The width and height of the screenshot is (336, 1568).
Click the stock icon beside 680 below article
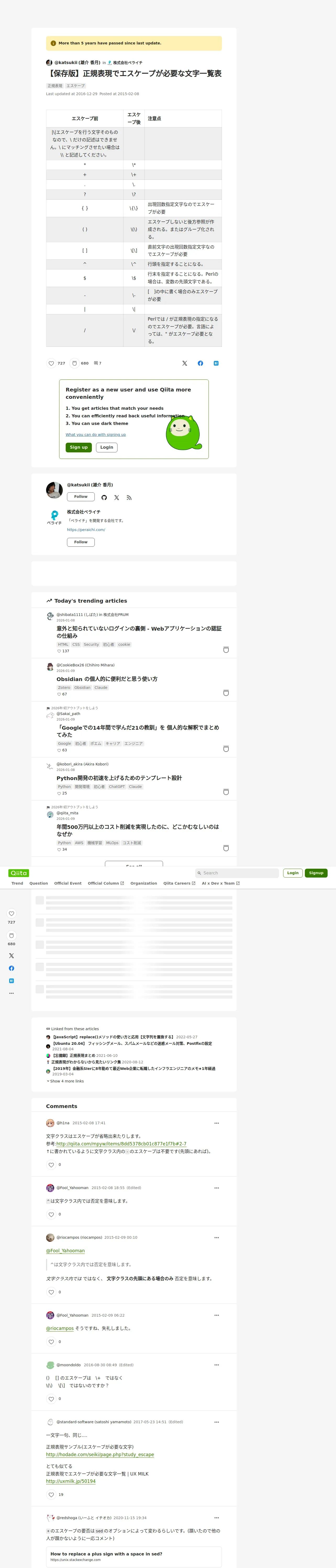74,364
